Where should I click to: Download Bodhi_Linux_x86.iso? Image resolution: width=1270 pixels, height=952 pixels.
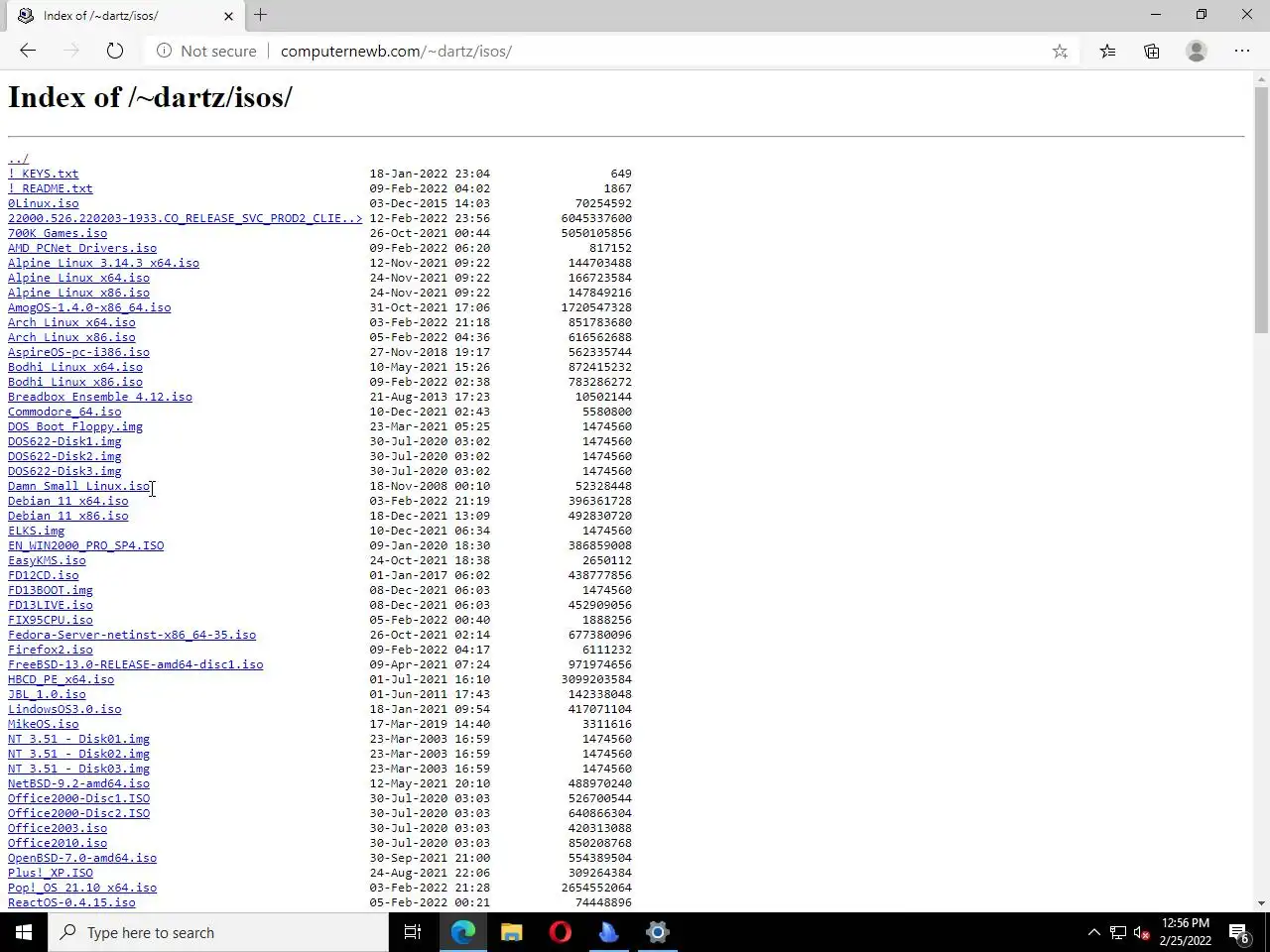click(x=75, y=382)
